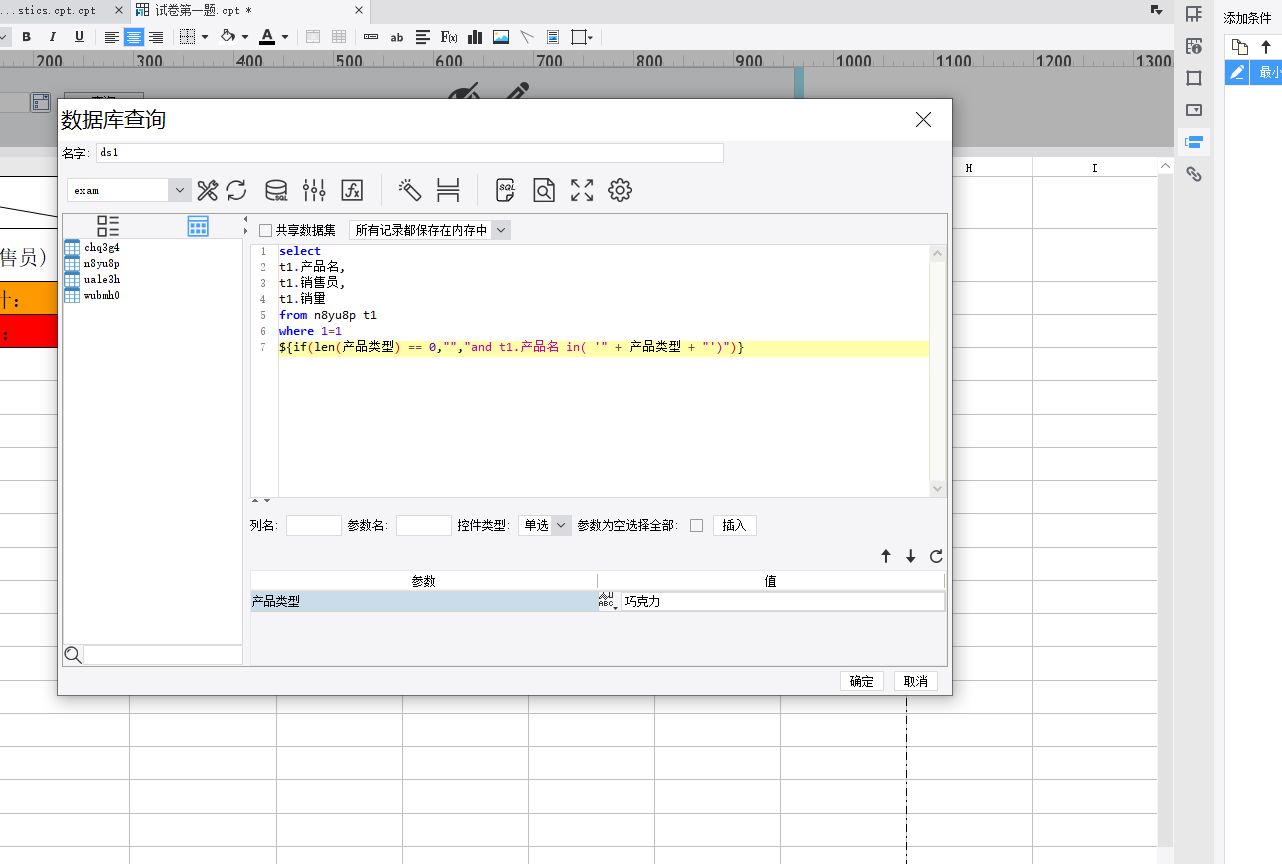Open the 控件类型 单选 dropdown
Screen dimensions: 1282x864
click(561, 525)
